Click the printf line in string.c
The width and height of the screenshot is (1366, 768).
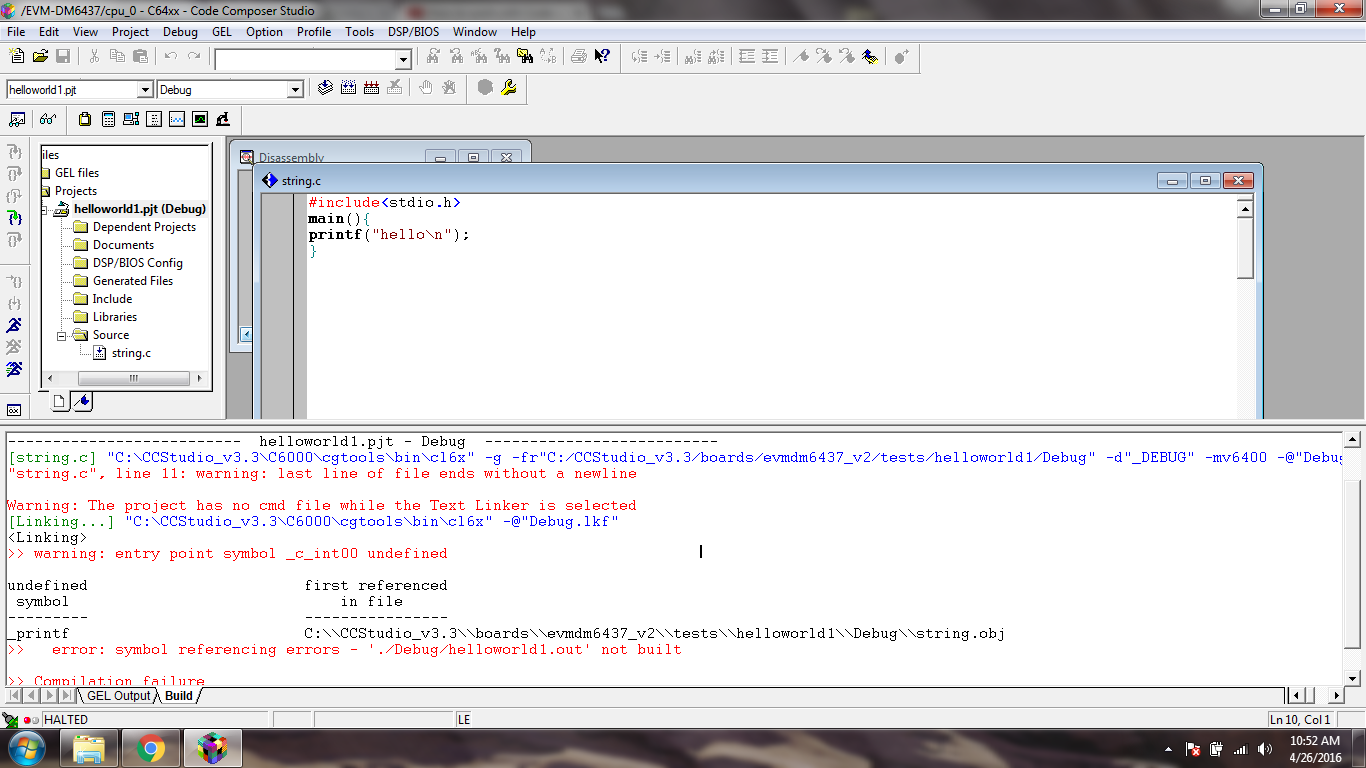[x=389, y=235]
